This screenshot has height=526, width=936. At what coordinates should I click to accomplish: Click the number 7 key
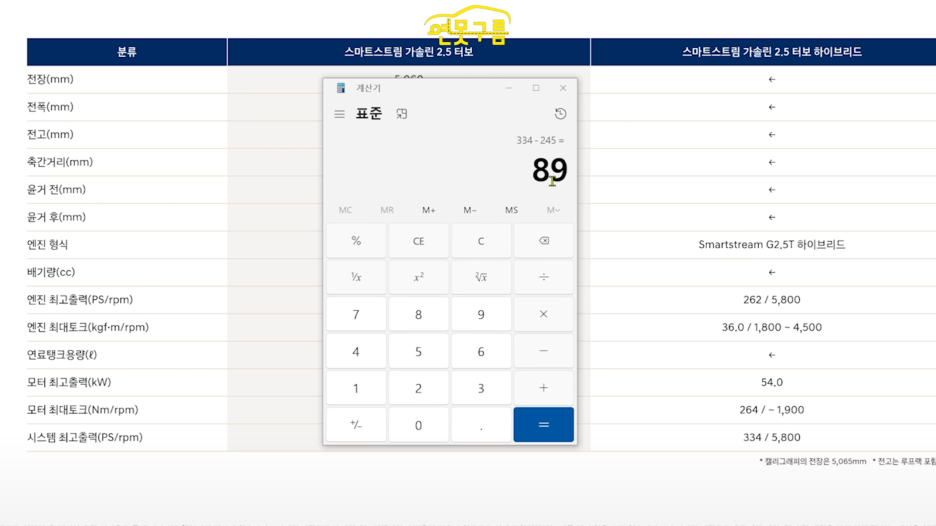point(356,314)
